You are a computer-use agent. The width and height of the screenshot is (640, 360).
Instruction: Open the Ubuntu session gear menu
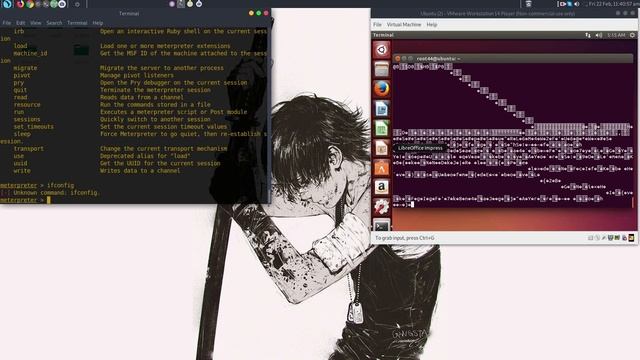(x=632, y=35)
